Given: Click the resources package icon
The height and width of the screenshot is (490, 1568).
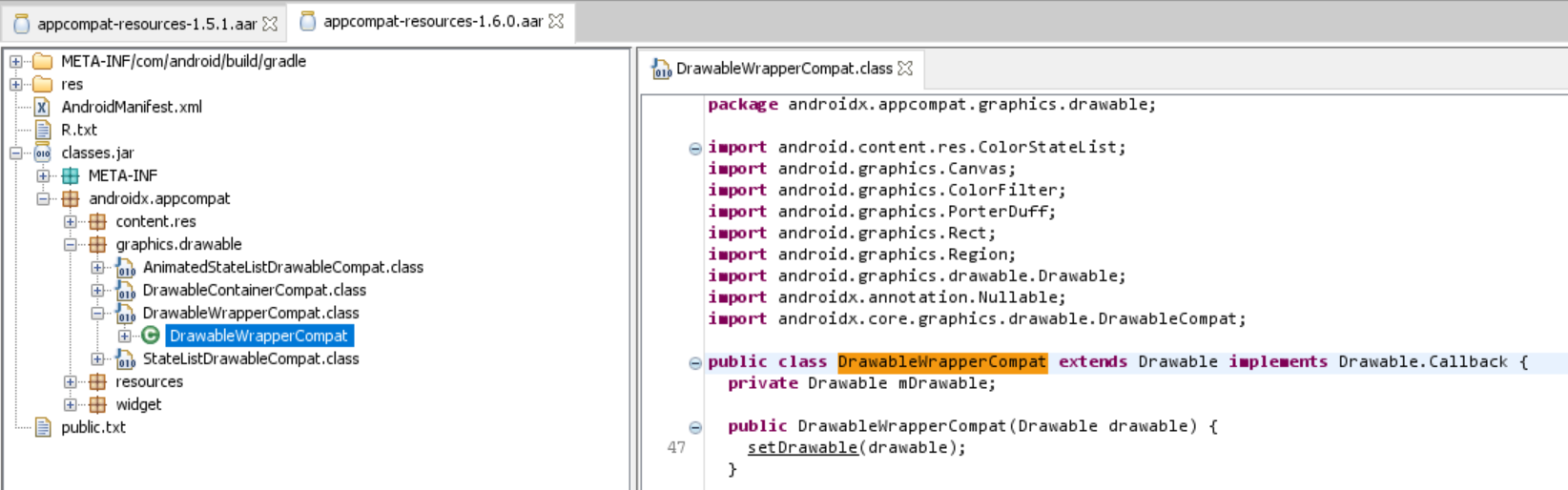Looking at the screenshot, I should click(x=97, y=381).
